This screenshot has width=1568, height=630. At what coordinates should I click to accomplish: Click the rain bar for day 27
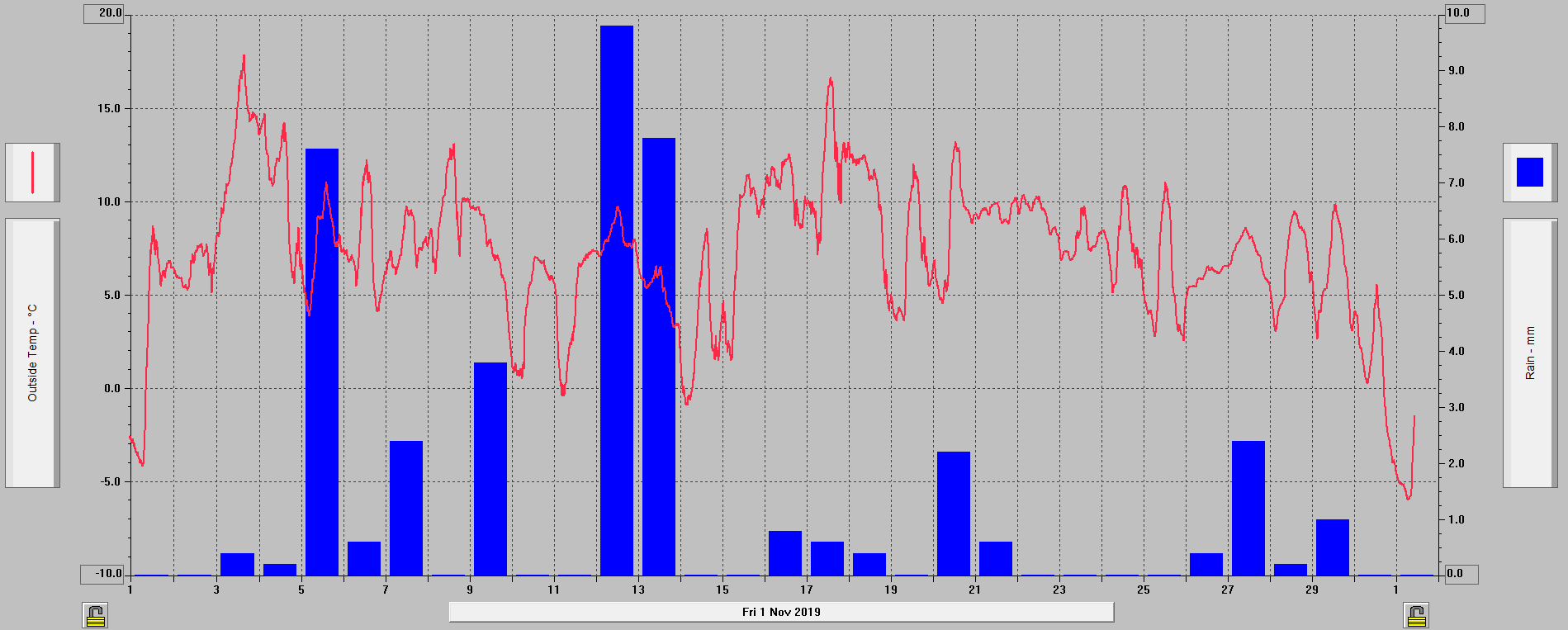click(x=1248, y=508)
